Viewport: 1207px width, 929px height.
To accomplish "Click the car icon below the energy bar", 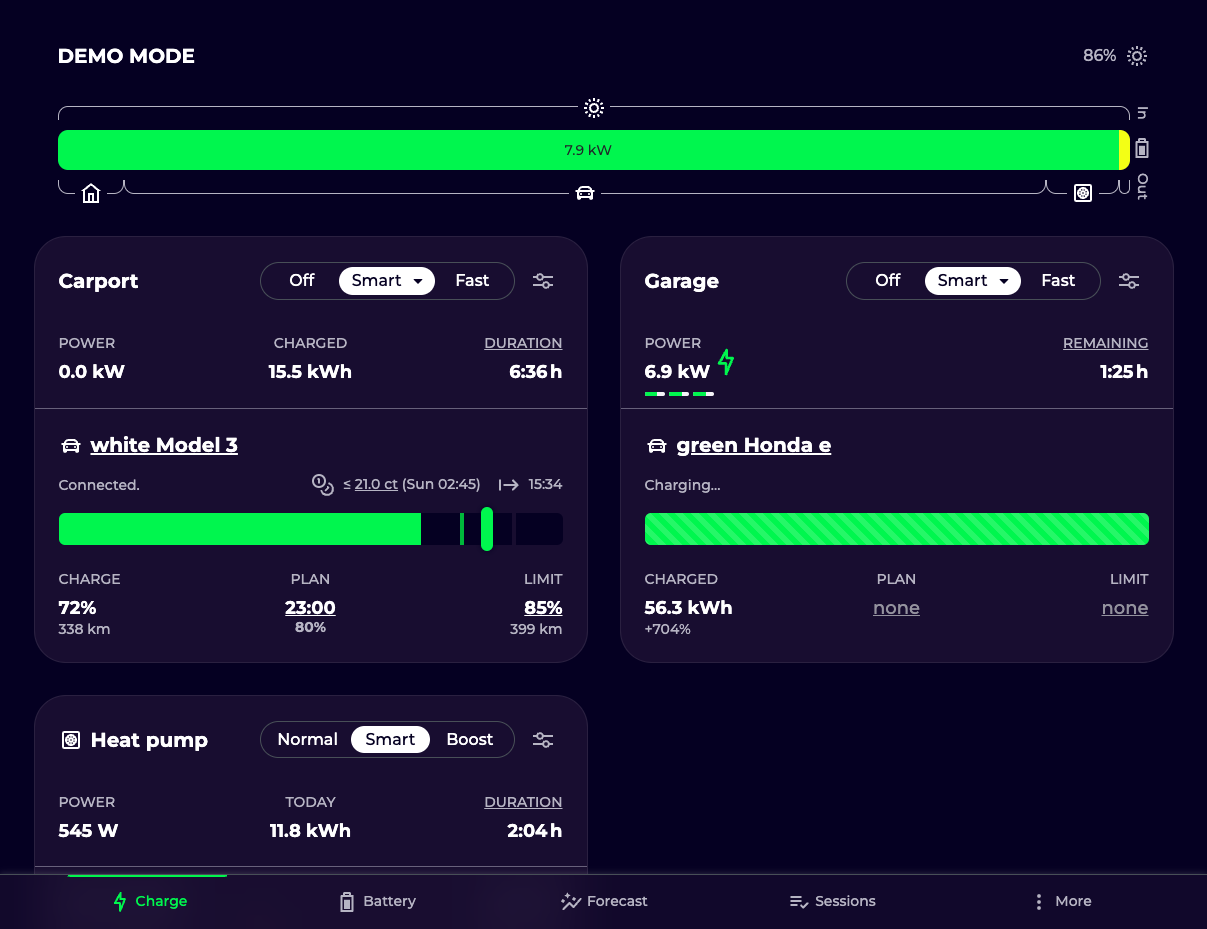I will point(585,193).
